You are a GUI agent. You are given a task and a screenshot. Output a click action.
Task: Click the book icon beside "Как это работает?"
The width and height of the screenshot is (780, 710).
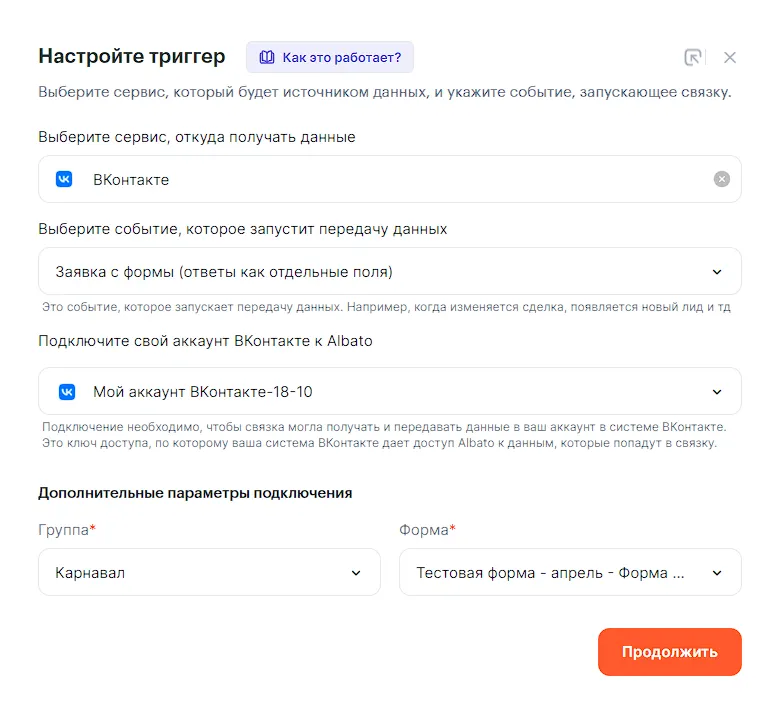[267, 57]
